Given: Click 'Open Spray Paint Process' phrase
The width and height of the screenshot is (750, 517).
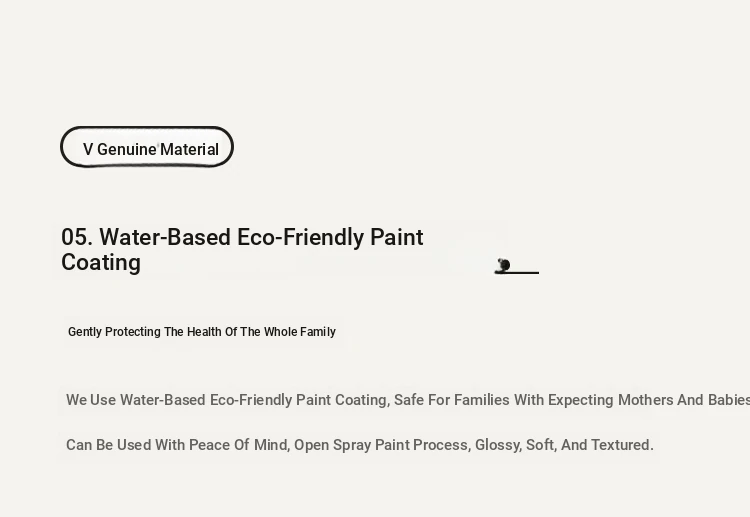Looking at the screenshot, I should (x=382, y=445).
